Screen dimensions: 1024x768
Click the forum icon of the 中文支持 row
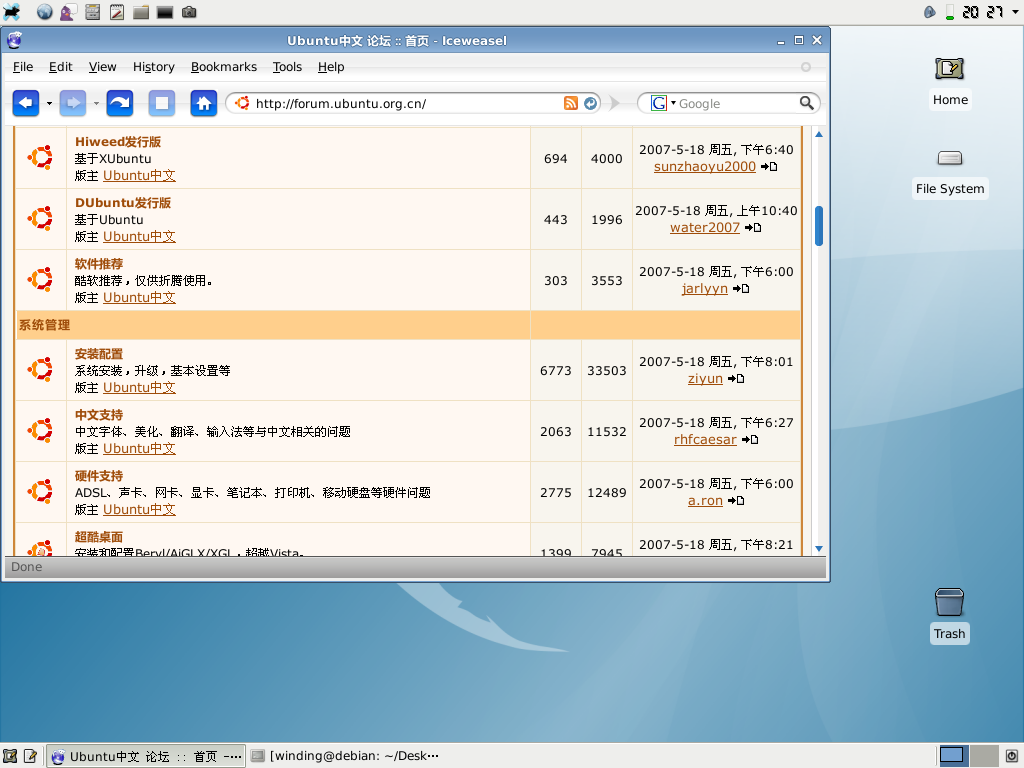pos(40,430)
